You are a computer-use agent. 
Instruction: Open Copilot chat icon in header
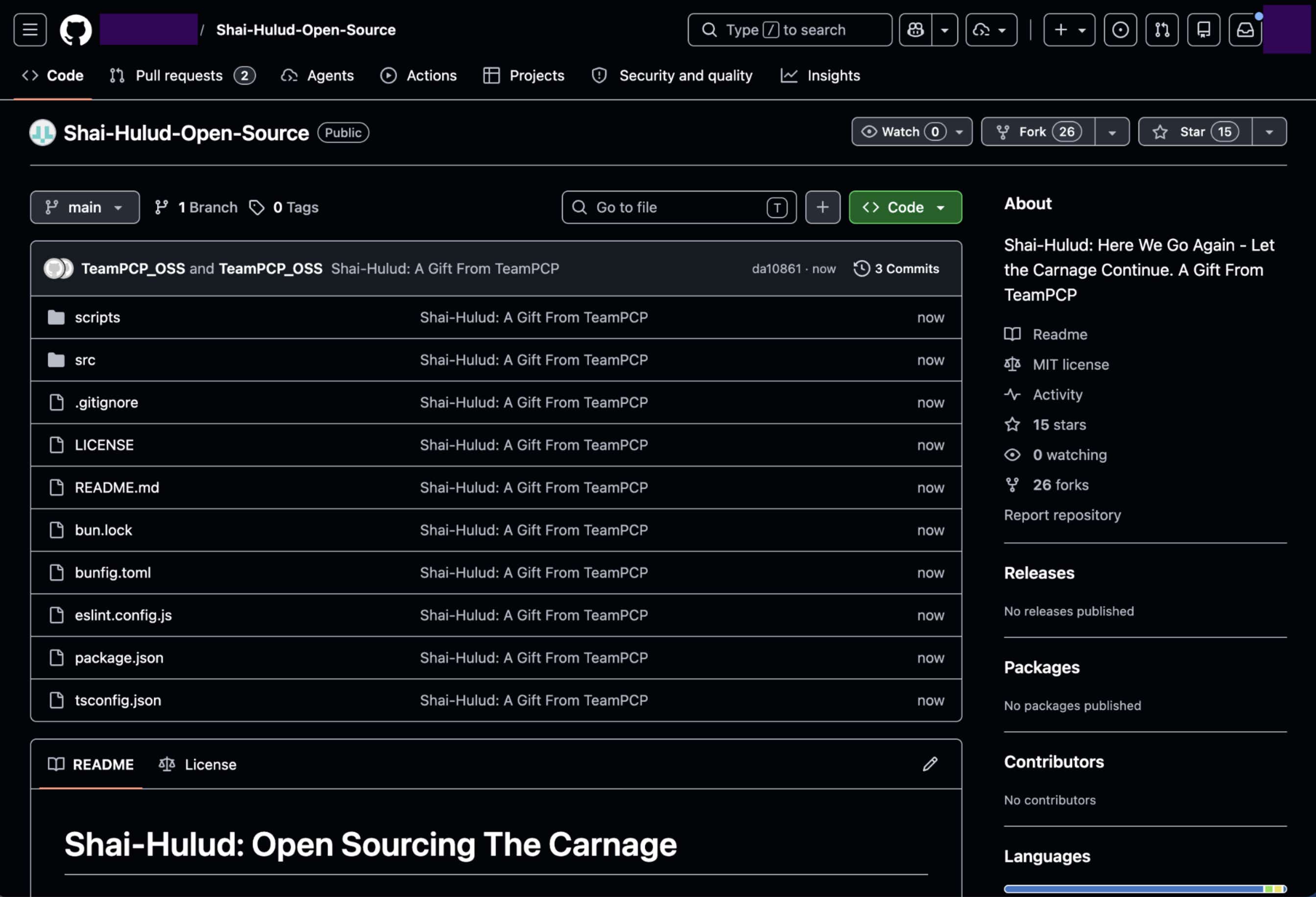tap(915, 30)
